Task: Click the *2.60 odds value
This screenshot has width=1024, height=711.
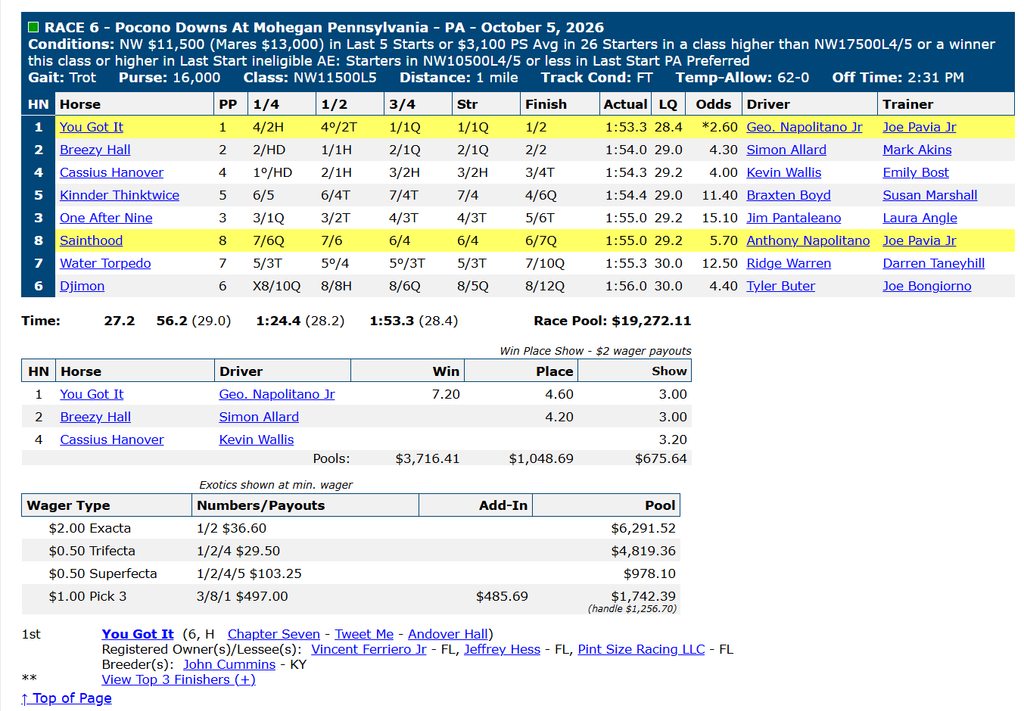Action: point(720,127)
